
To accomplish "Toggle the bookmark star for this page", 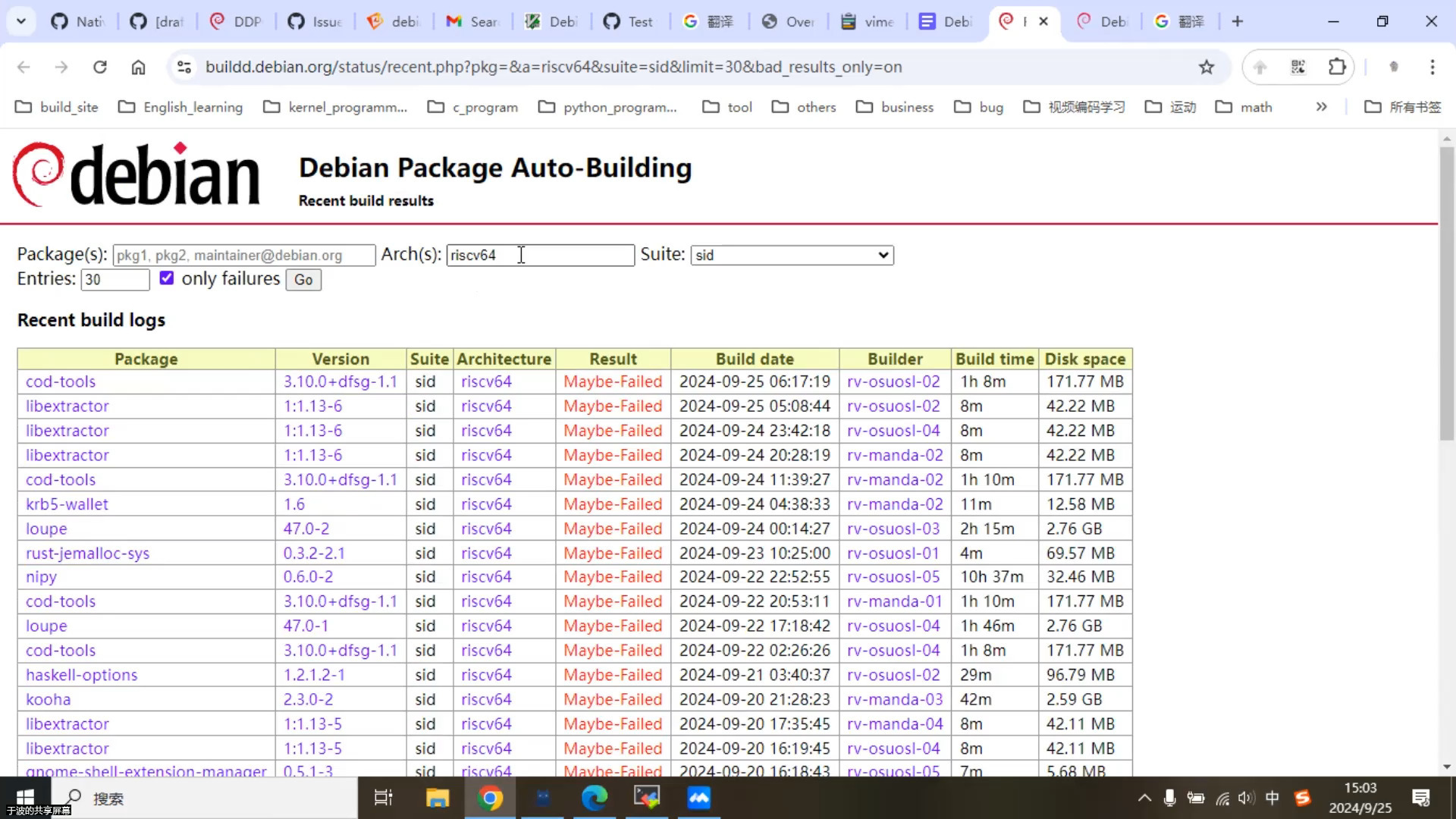I will pyautogui.click(x=1207, y=67).
